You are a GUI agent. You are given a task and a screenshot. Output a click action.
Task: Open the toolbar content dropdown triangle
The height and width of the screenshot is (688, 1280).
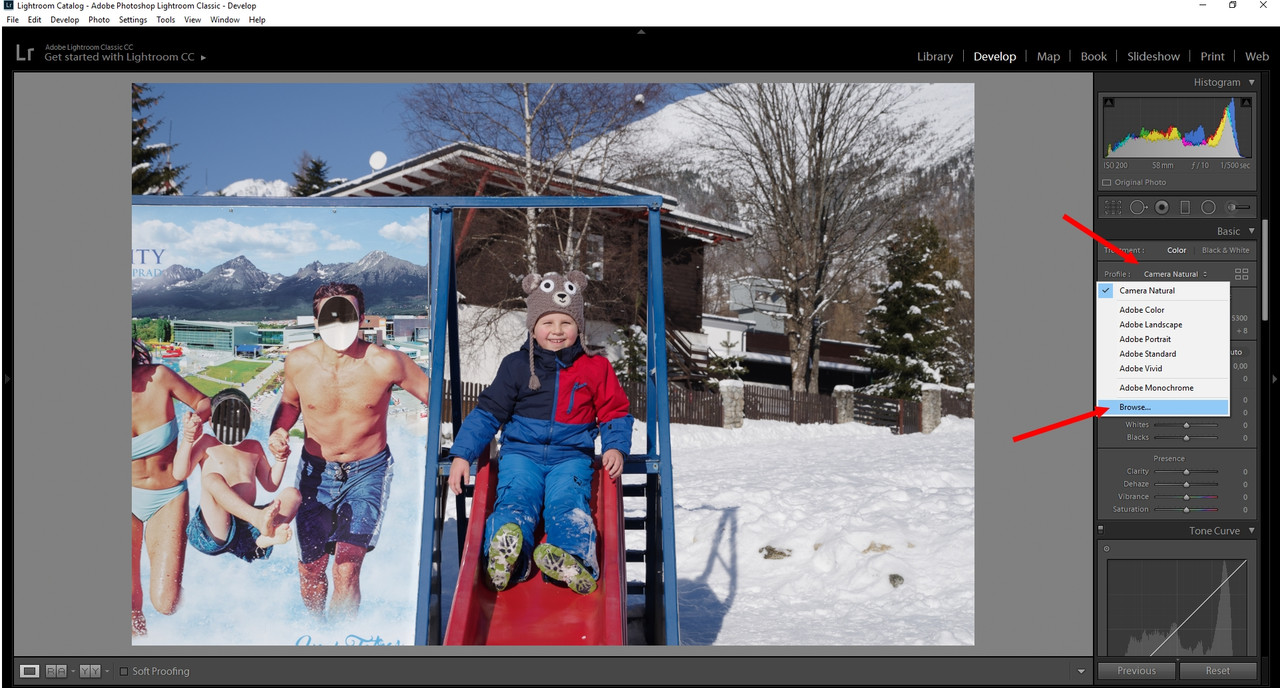tap(1081, 671)
